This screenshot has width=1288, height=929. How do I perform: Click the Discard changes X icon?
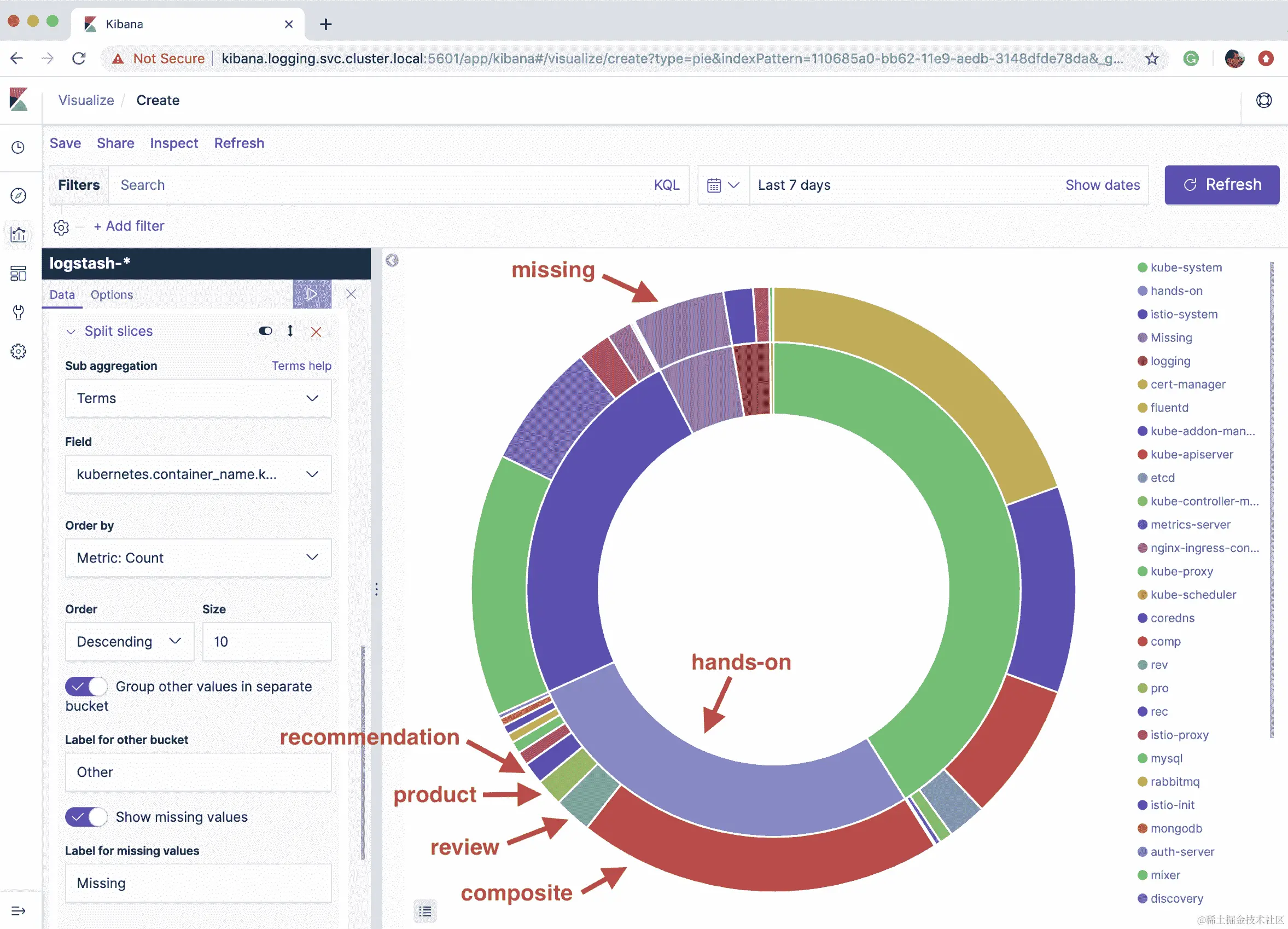pyautogui.click(x=351, y=294)
